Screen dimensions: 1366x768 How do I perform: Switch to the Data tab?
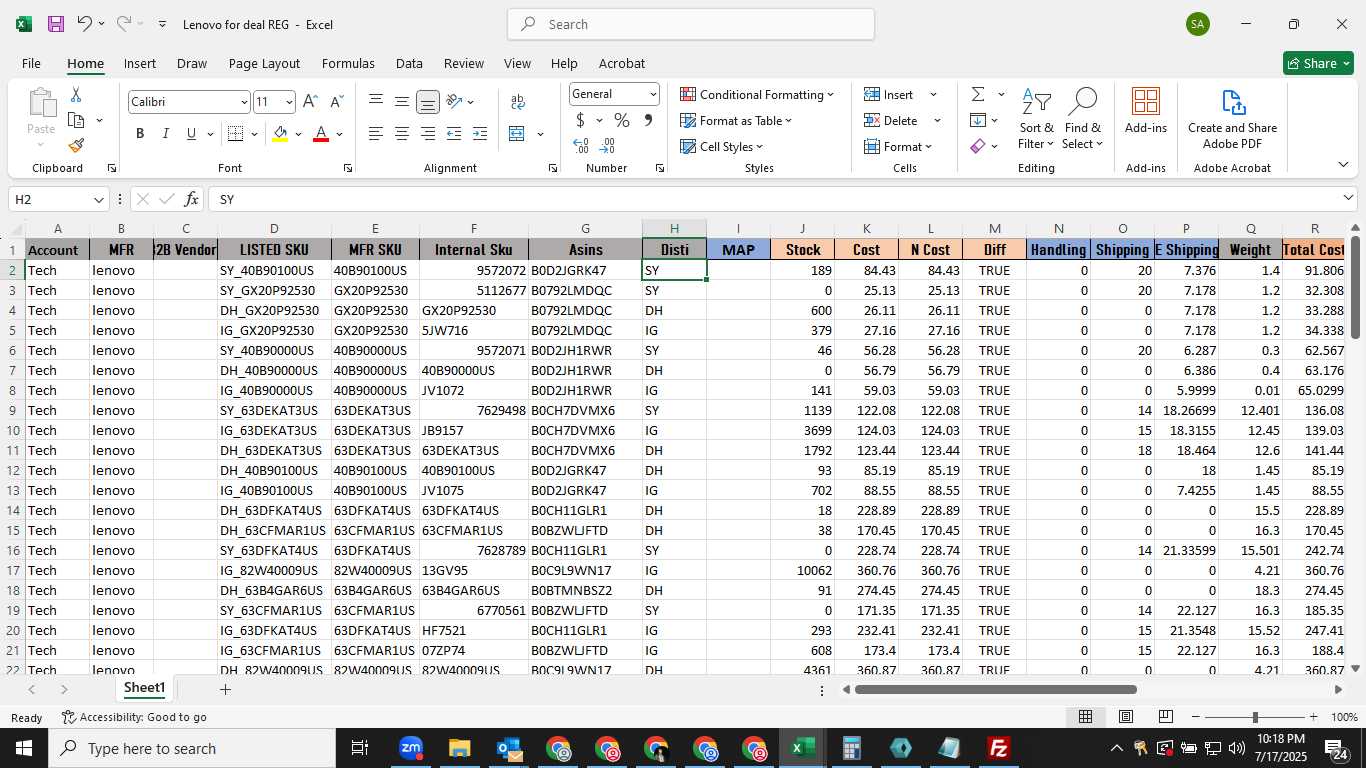tap(409, 63)
